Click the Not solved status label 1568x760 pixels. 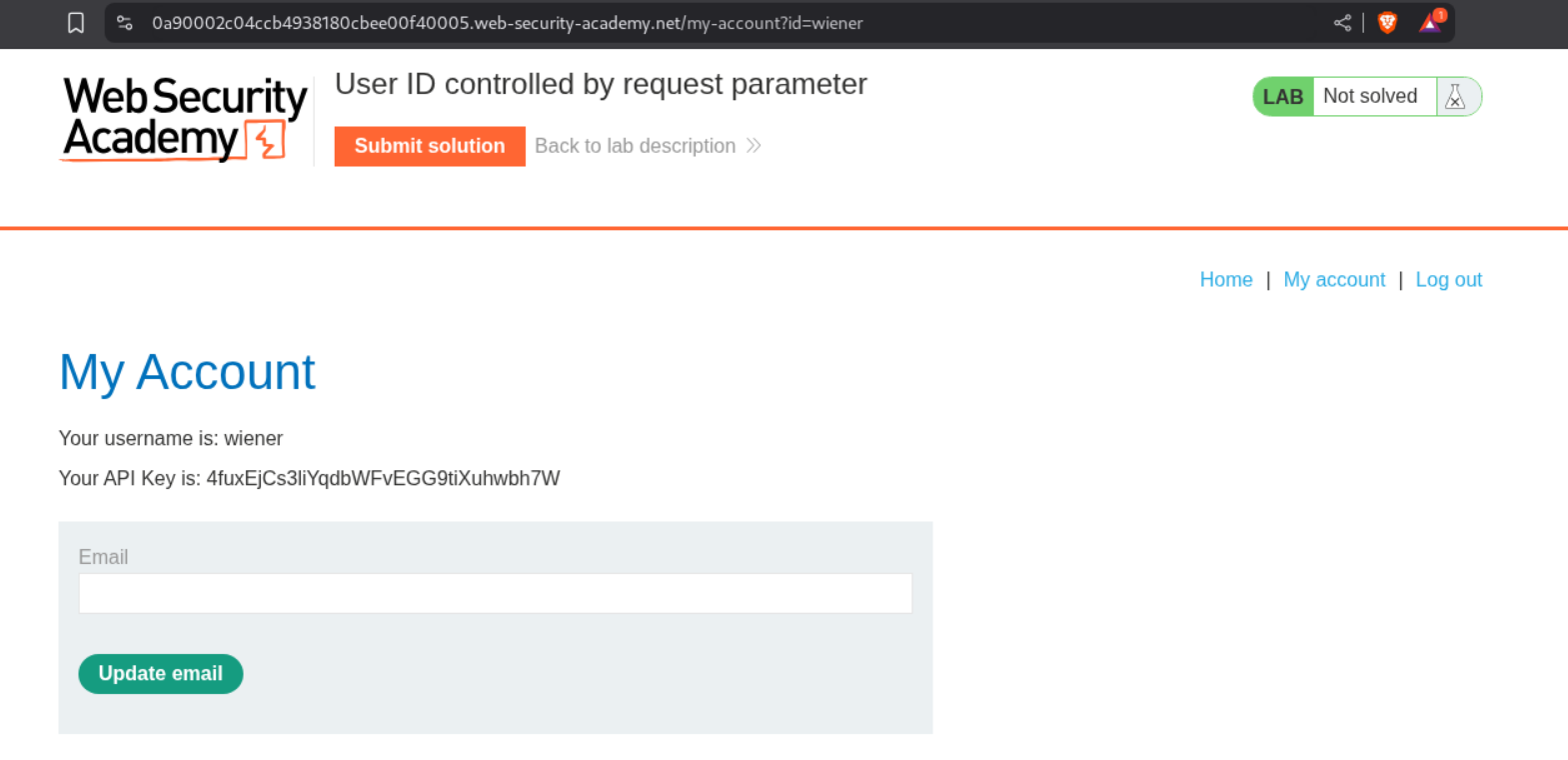(1369, 96)
